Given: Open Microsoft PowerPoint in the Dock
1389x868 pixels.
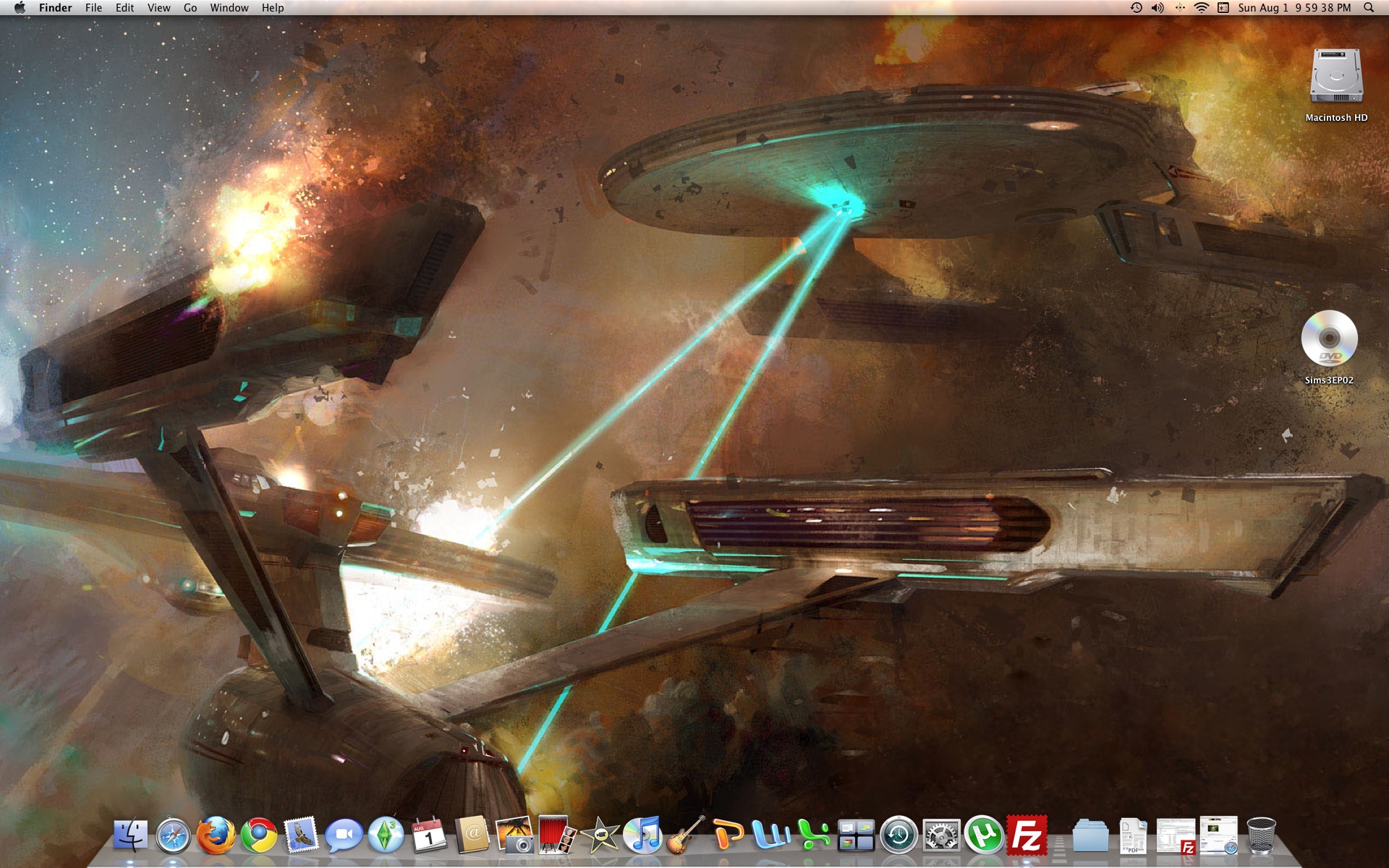Looking at the screenshot, I should (728, 835).
